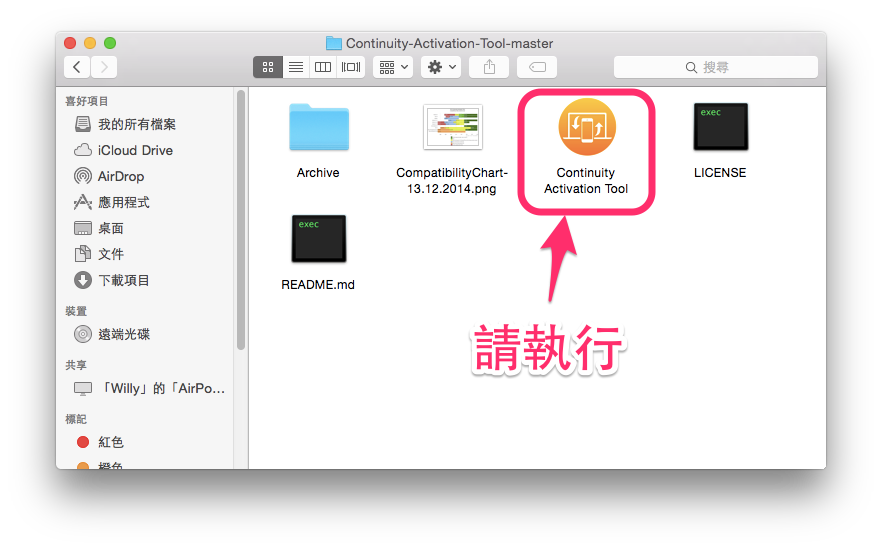Click the Share toolbar button

(x=489, y=67)
